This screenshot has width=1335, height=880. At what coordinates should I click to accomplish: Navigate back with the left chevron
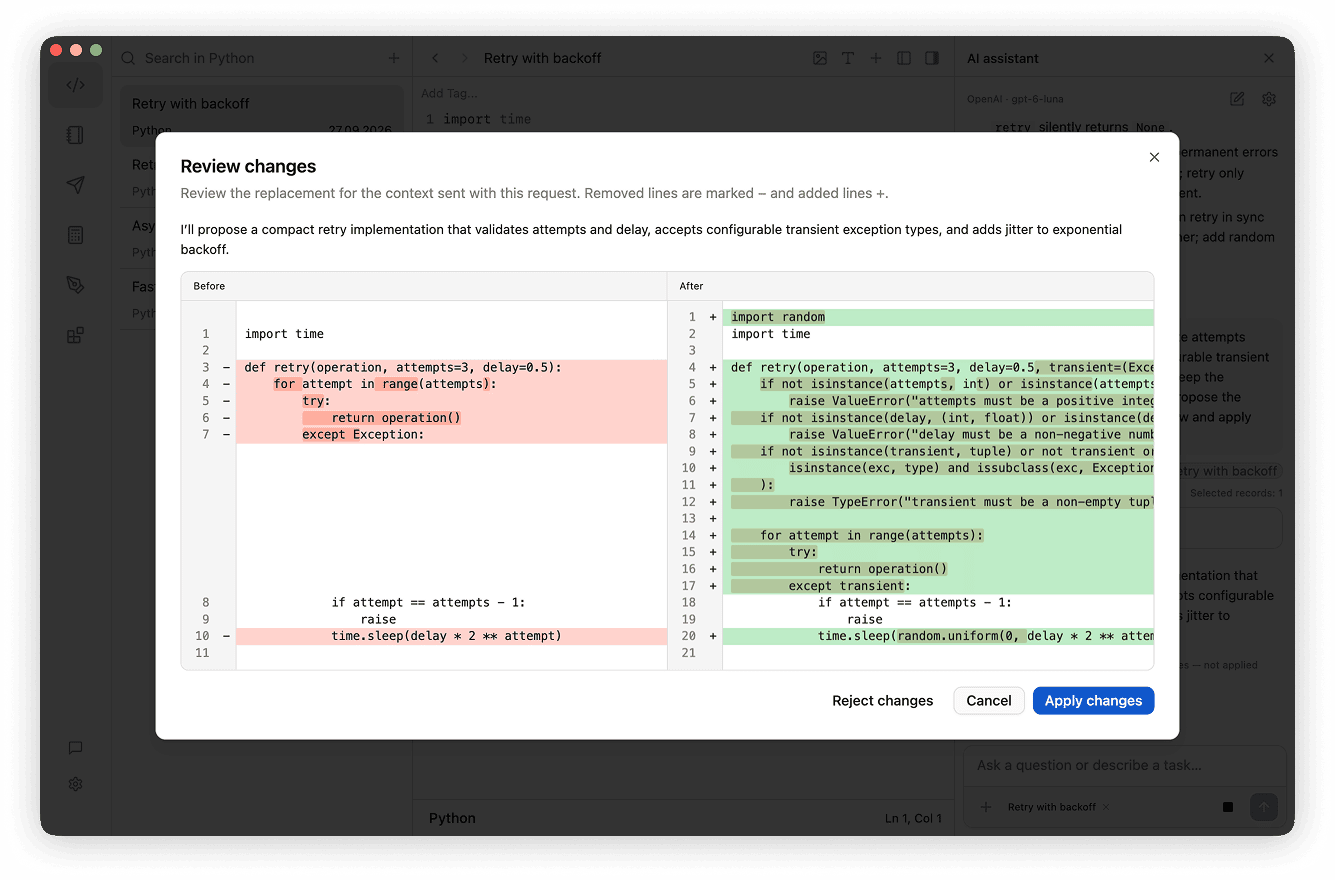pos(435,58)
